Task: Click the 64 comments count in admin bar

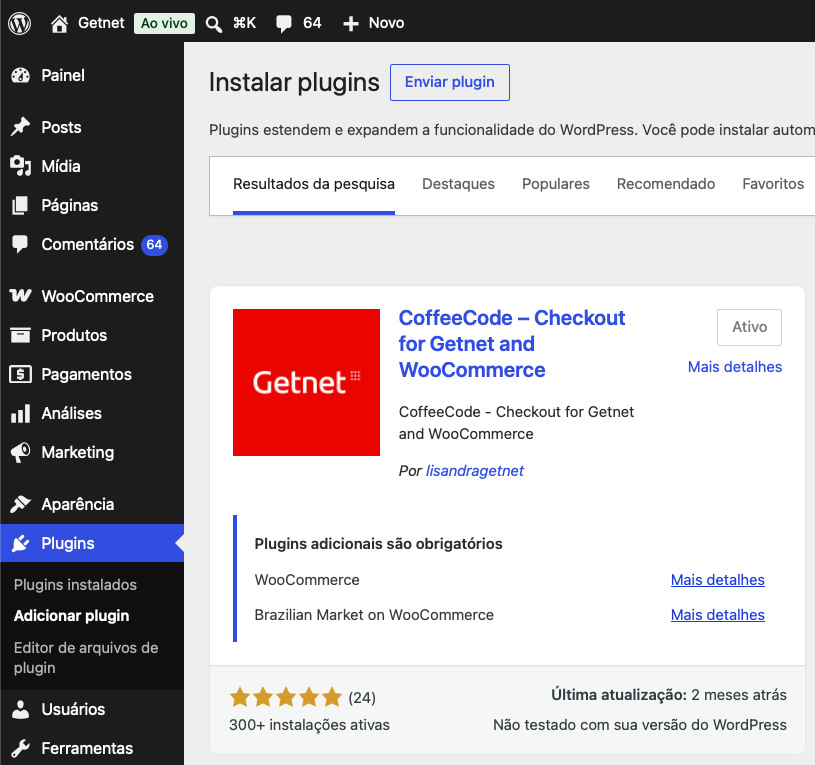Action: tap(312, 23)
